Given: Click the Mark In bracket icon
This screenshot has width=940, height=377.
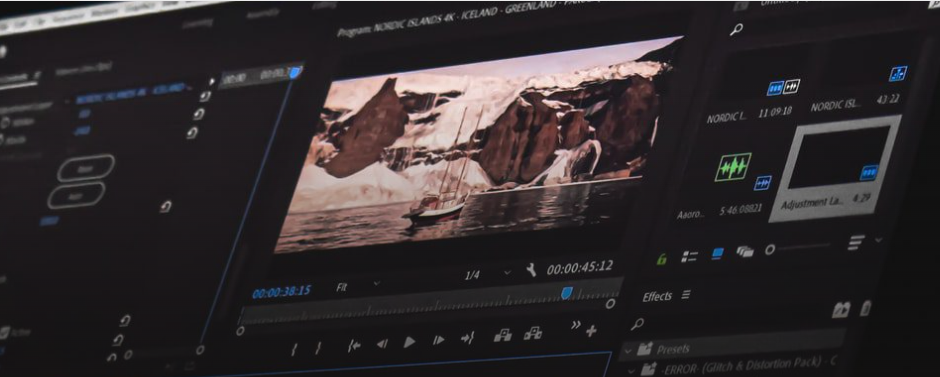Looking at the screenshot, I should (x=294, y=349).
